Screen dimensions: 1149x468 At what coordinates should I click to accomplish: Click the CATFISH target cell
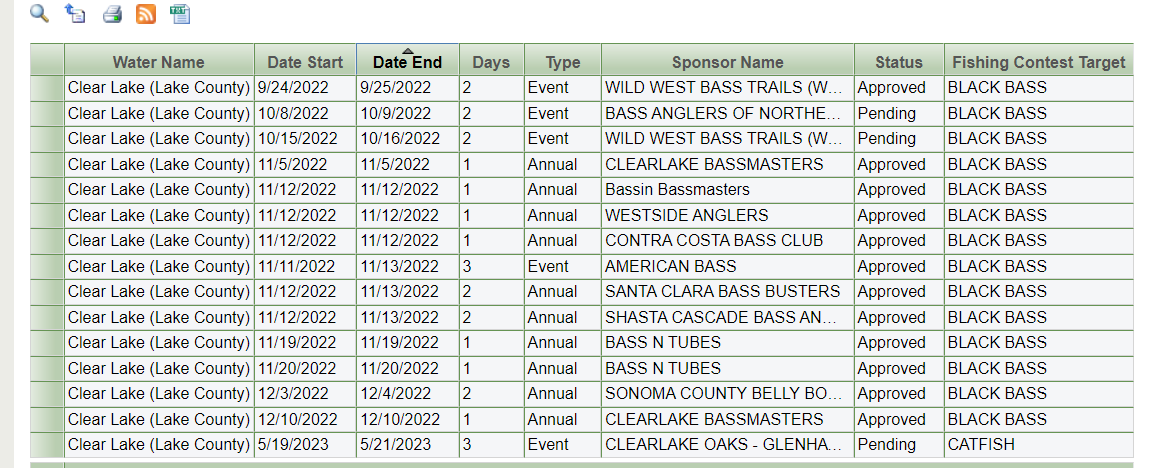pos(983,445)
